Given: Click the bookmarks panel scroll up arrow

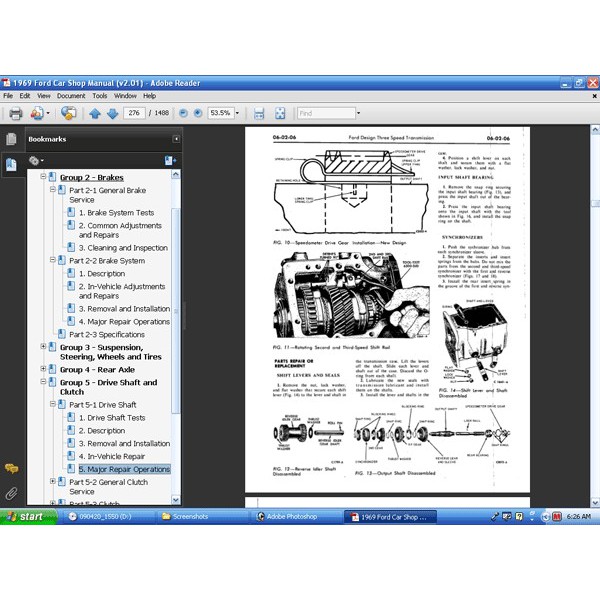Looking at the screenshot, I should (x=176, y=174).
